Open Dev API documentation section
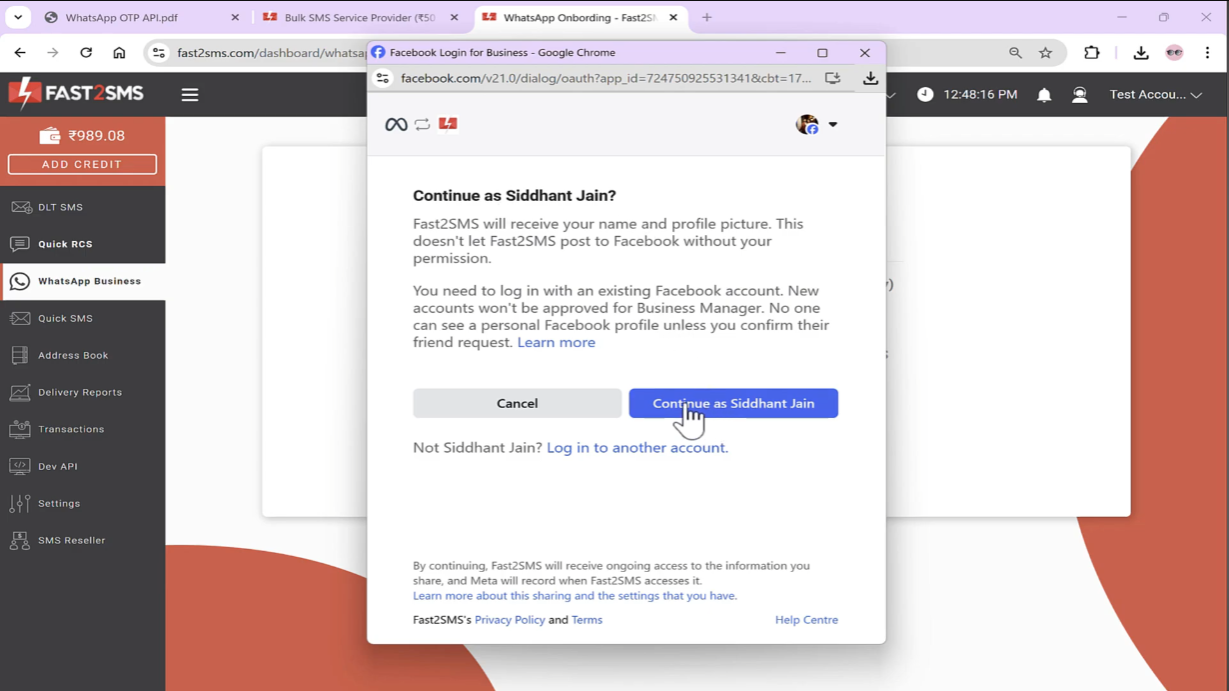The image size is (1229, 691). 59,466
